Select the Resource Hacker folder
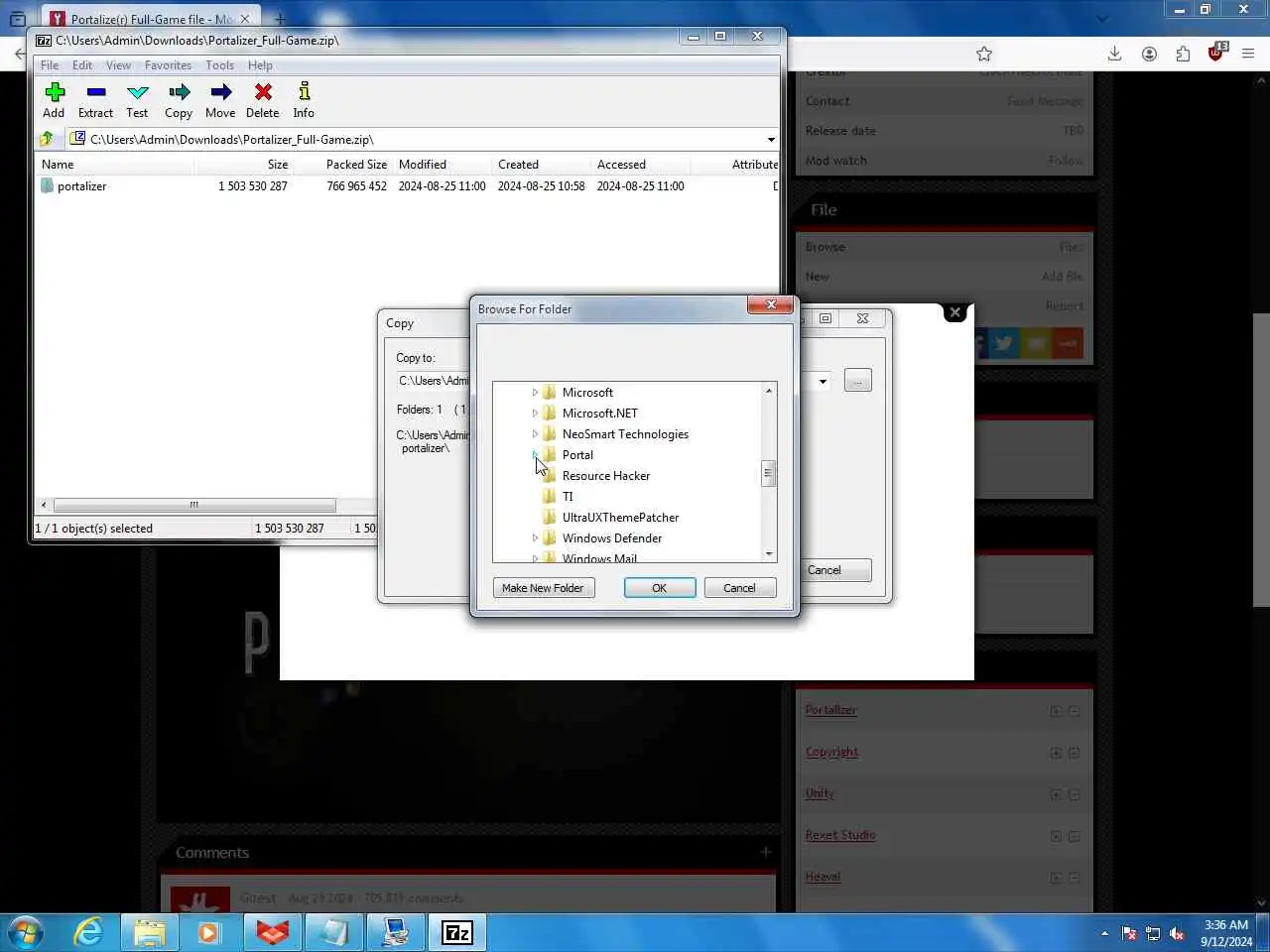1270x952 pixels. click(x=605, y=476)
